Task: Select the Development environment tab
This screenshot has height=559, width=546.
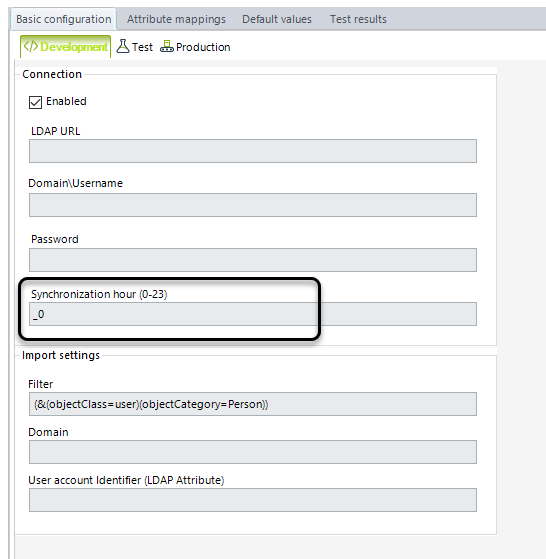Action: tap(66, 46)
